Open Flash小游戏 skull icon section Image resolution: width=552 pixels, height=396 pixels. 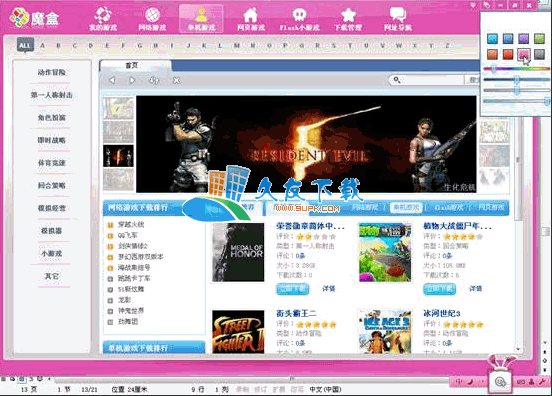[300, 18]
